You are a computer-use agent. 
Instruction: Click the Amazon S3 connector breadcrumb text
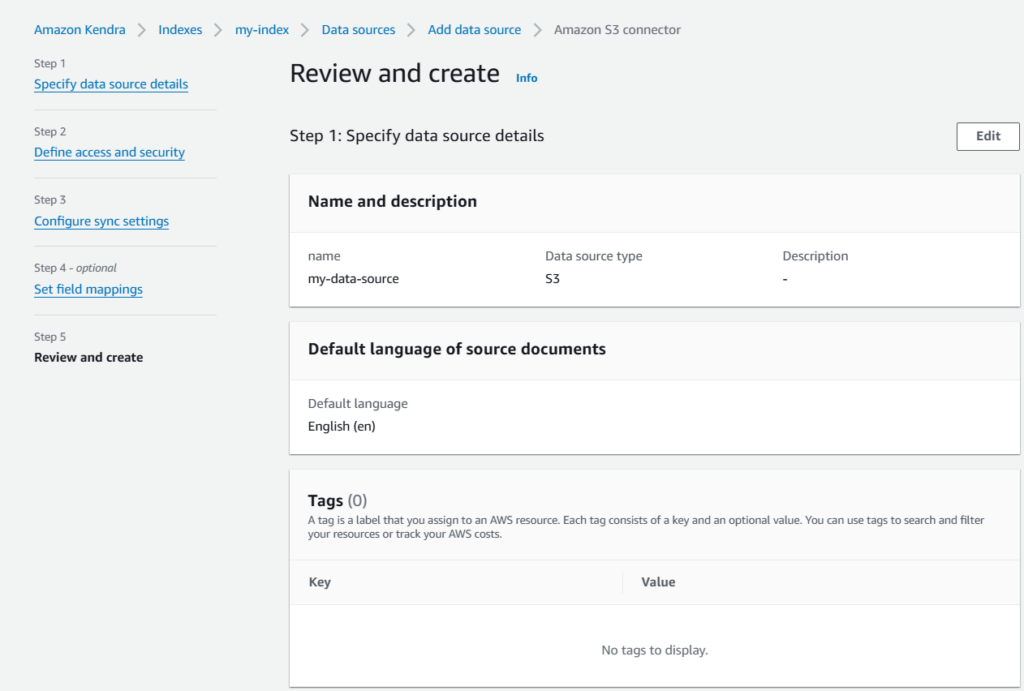(x=617, y=30)
